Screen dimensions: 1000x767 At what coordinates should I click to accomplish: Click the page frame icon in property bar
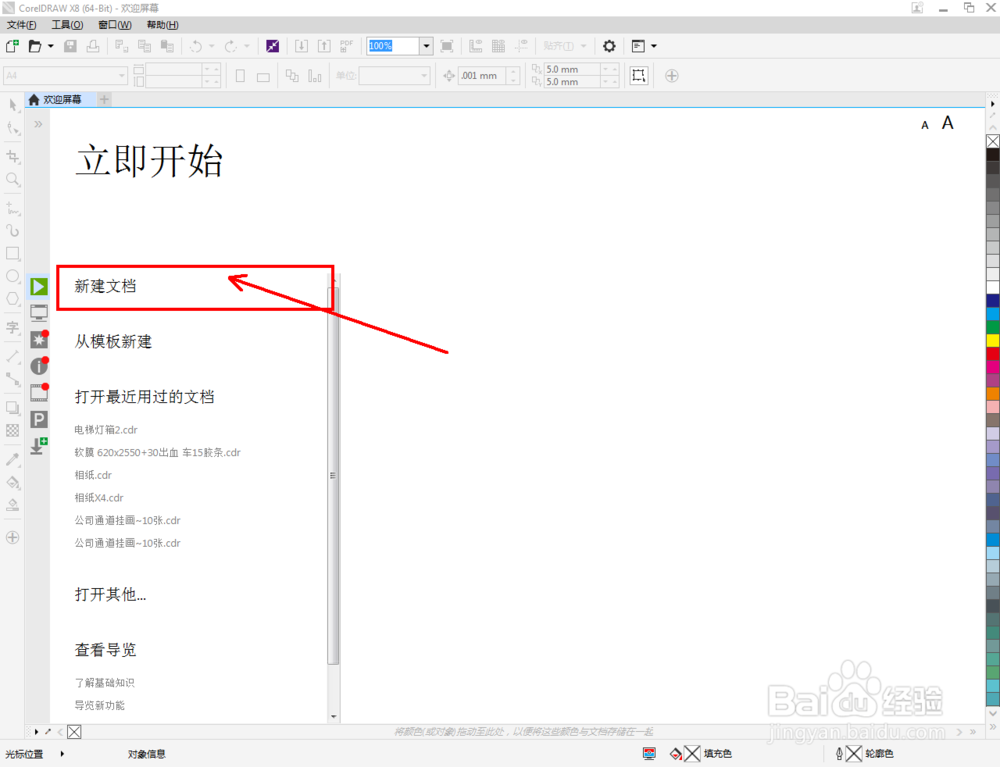coord(638,76)
